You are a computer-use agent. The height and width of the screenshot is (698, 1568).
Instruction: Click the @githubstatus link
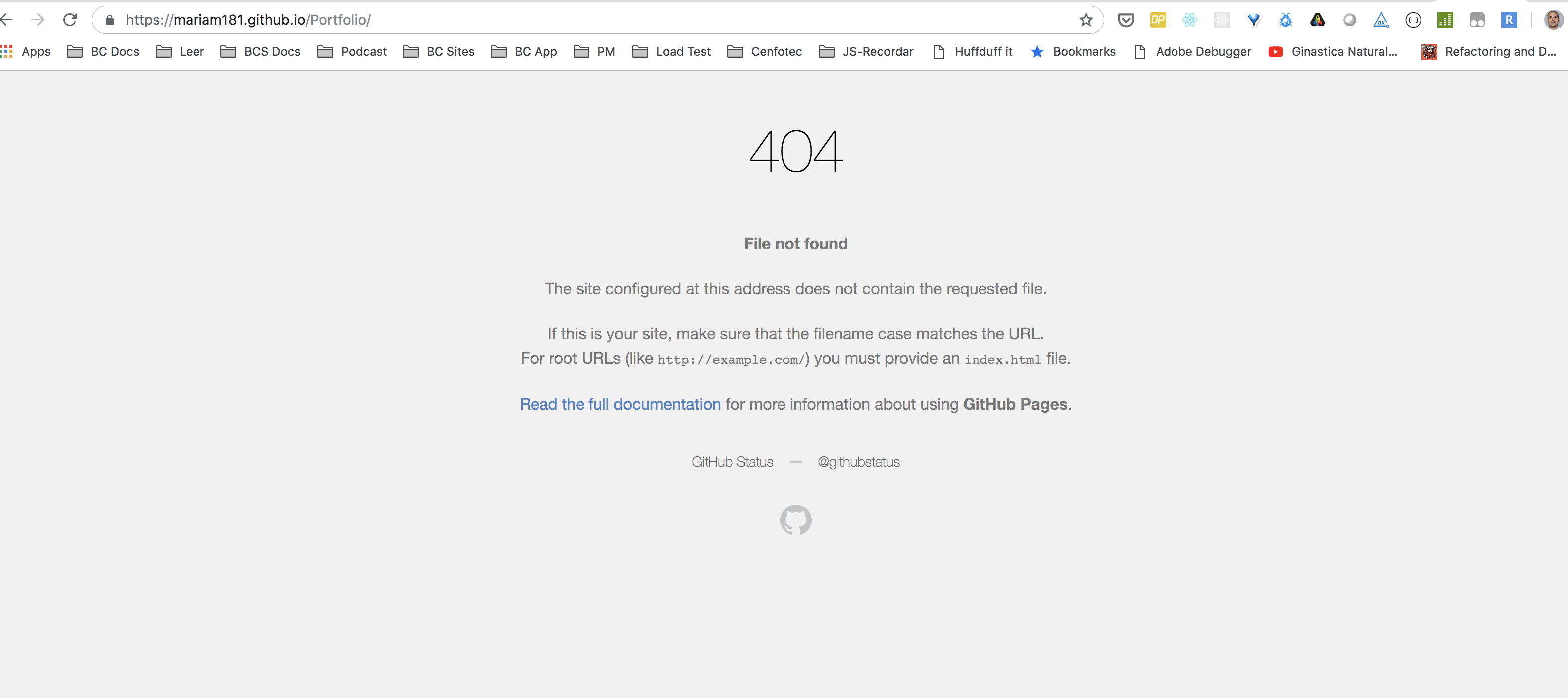pos(858,462)
